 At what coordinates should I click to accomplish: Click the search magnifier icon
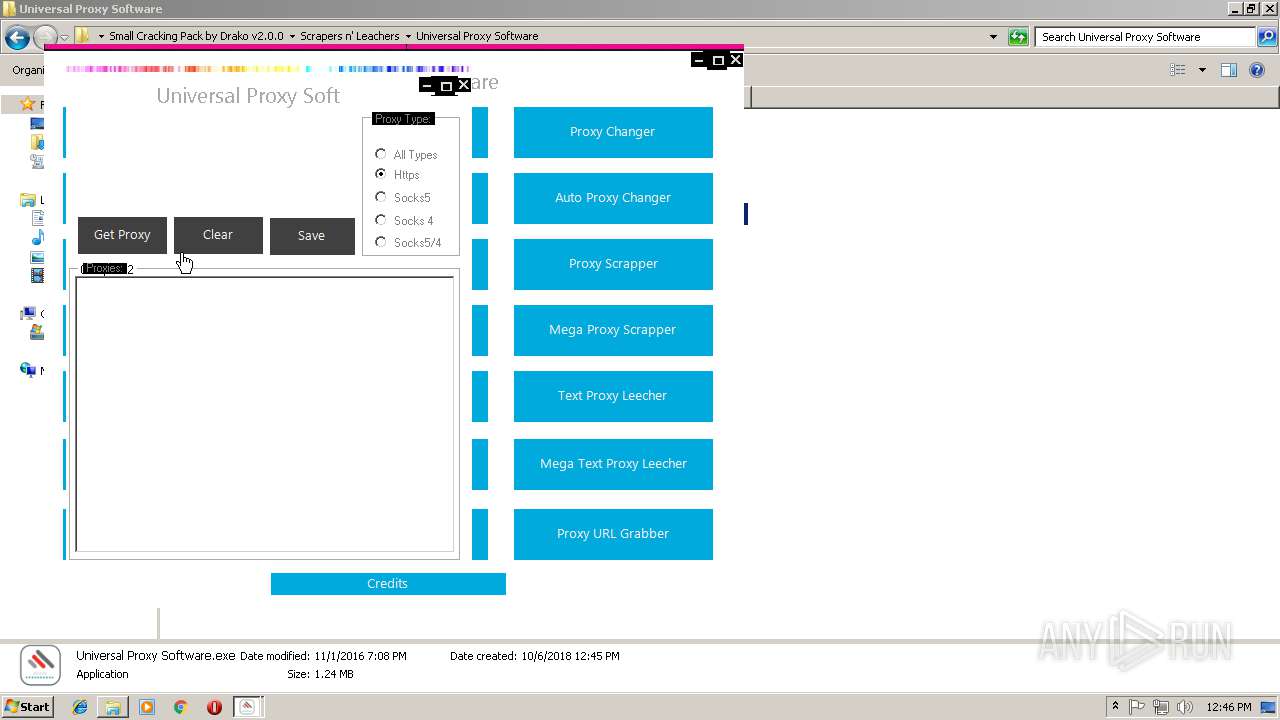(x=1266, y=37)
